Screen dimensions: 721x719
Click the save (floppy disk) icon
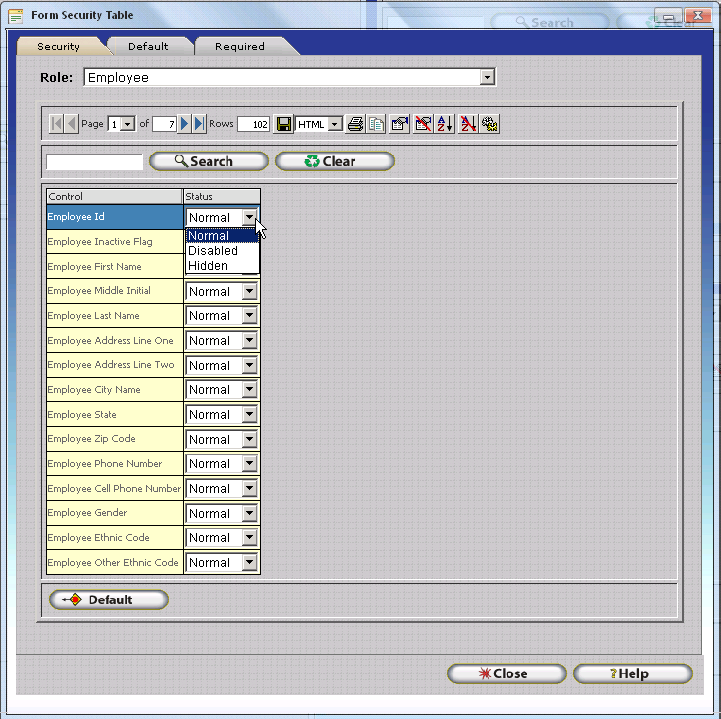(284, 124)
